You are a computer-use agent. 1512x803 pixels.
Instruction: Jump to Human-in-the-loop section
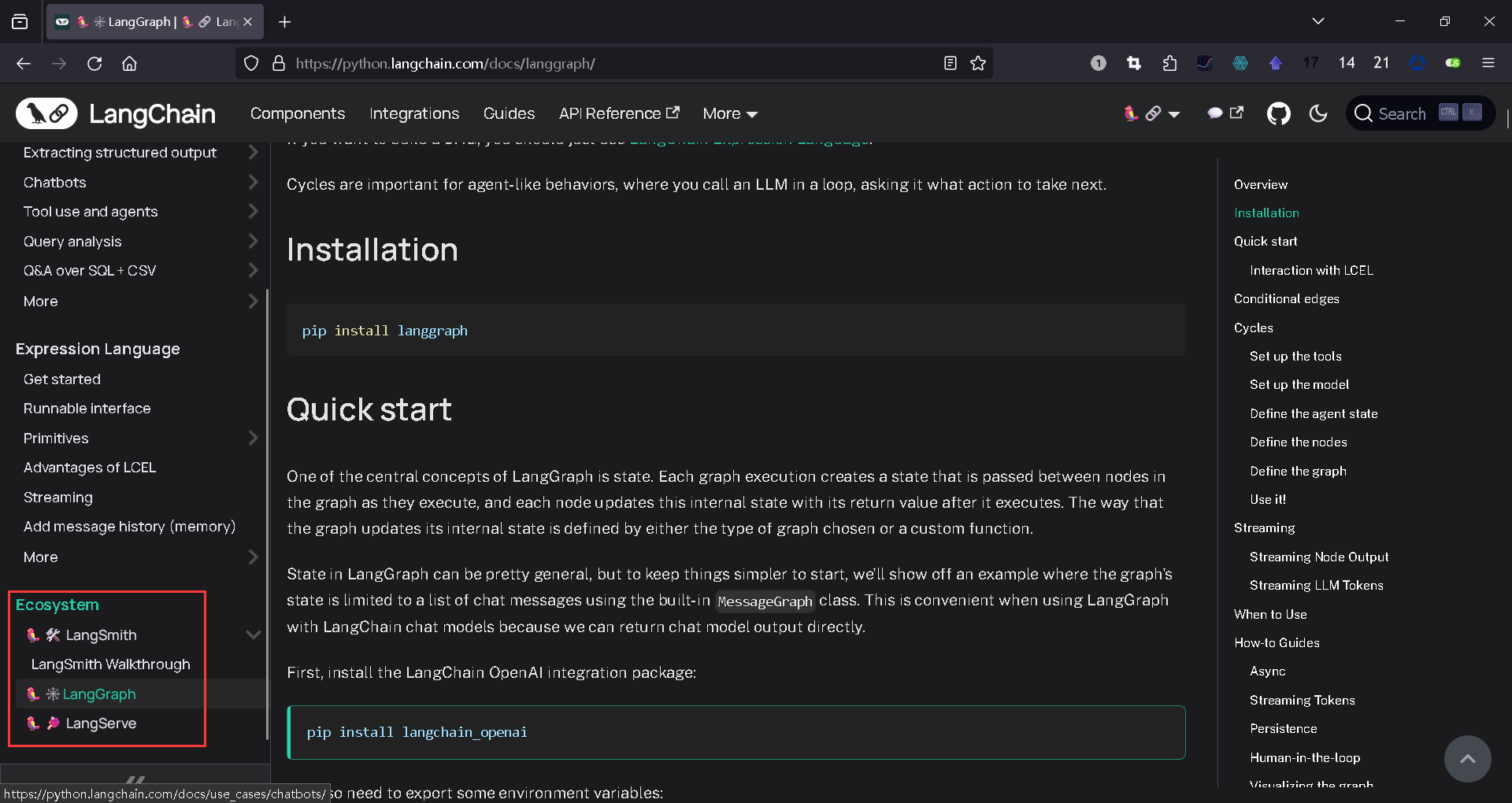point(1305,757)
